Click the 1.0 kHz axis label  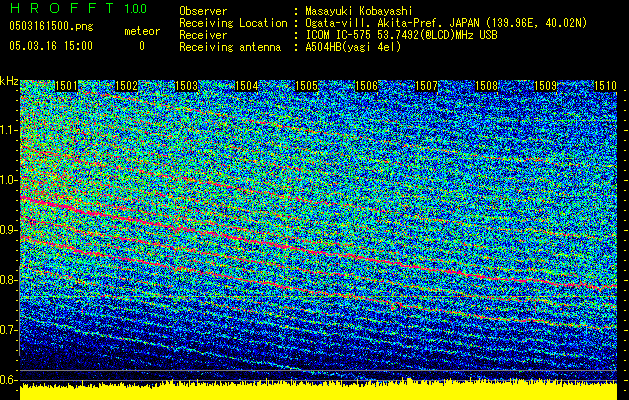[x=9, y=181]
